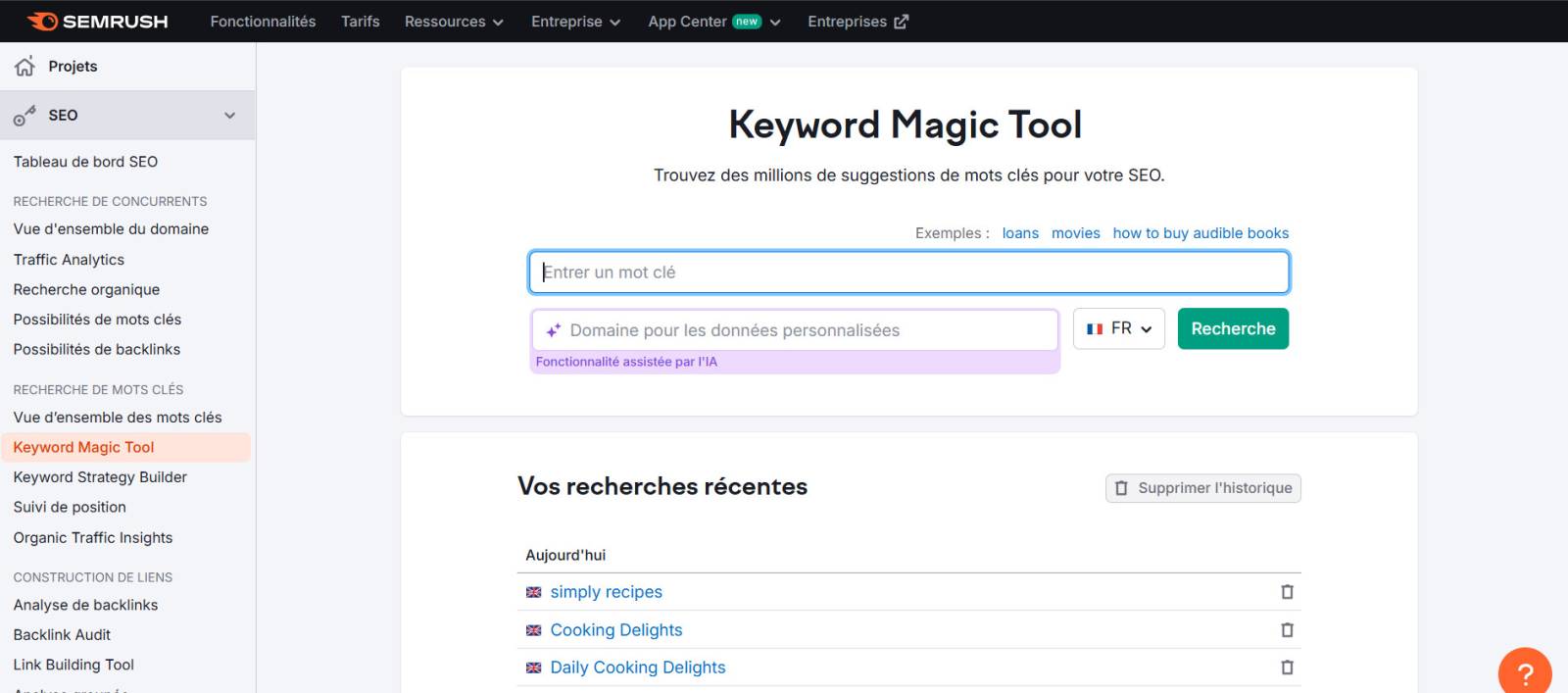Click the Semrush logo
1568x693 pixels.
coord(98,22)
